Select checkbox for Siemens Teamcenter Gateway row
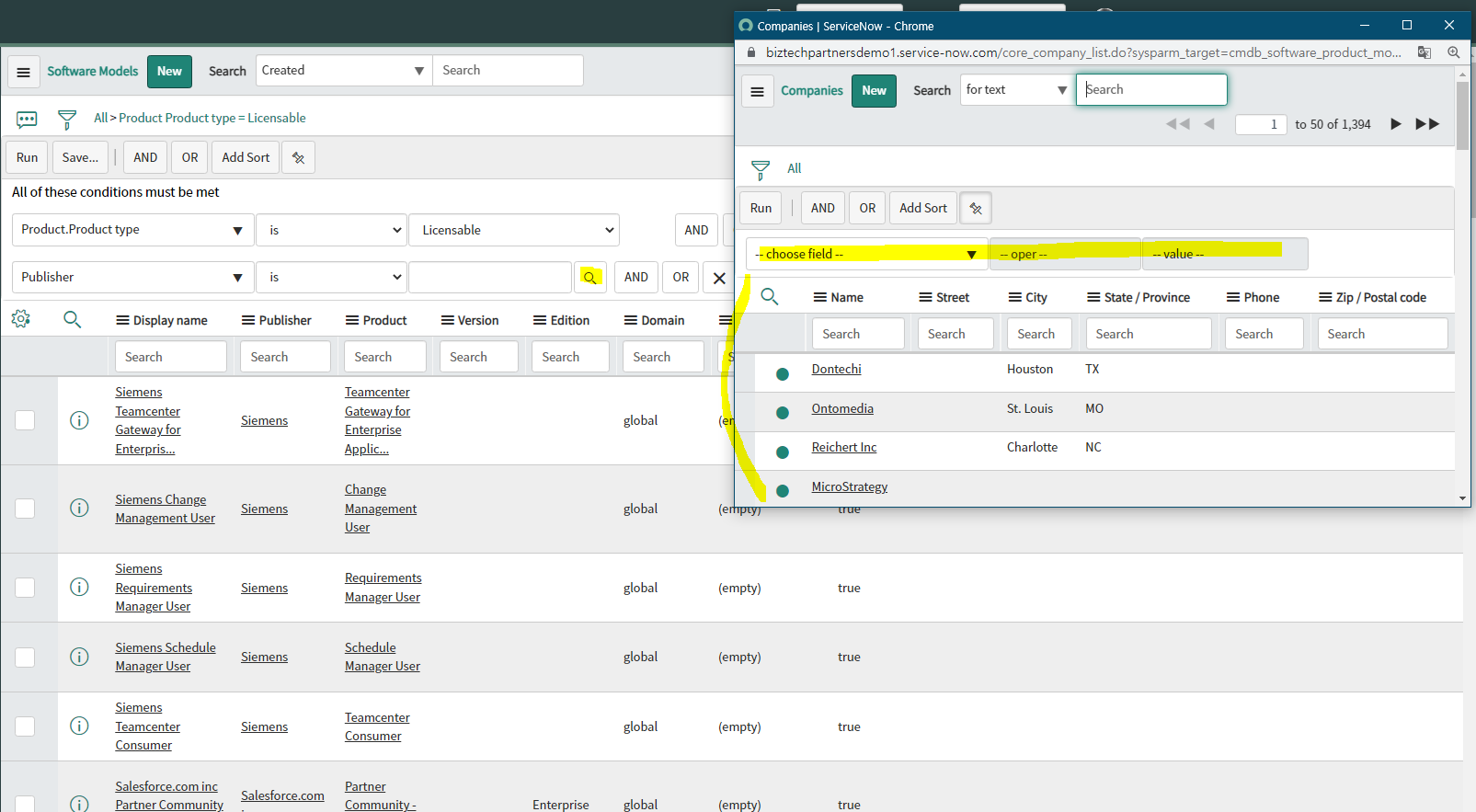1476x812 pixels. point(25,420)
